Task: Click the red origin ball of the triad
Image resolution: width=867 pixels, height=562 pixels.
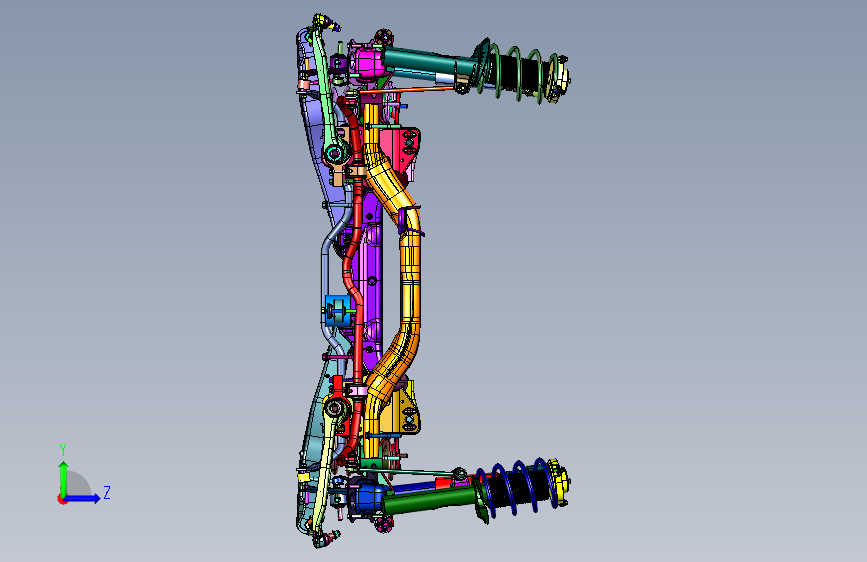Action: (62, 499)
